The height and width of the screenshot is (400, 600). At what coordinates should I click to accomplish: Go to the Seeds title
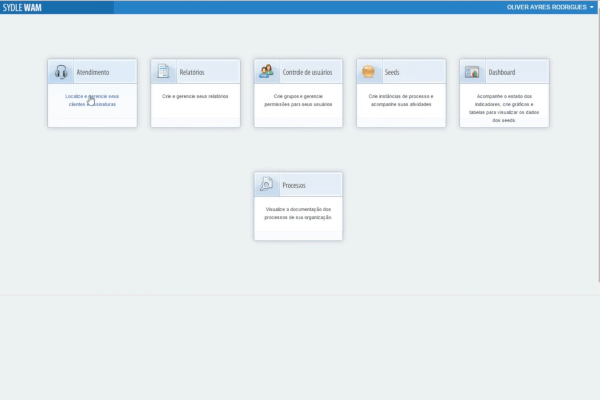[396, 73]
